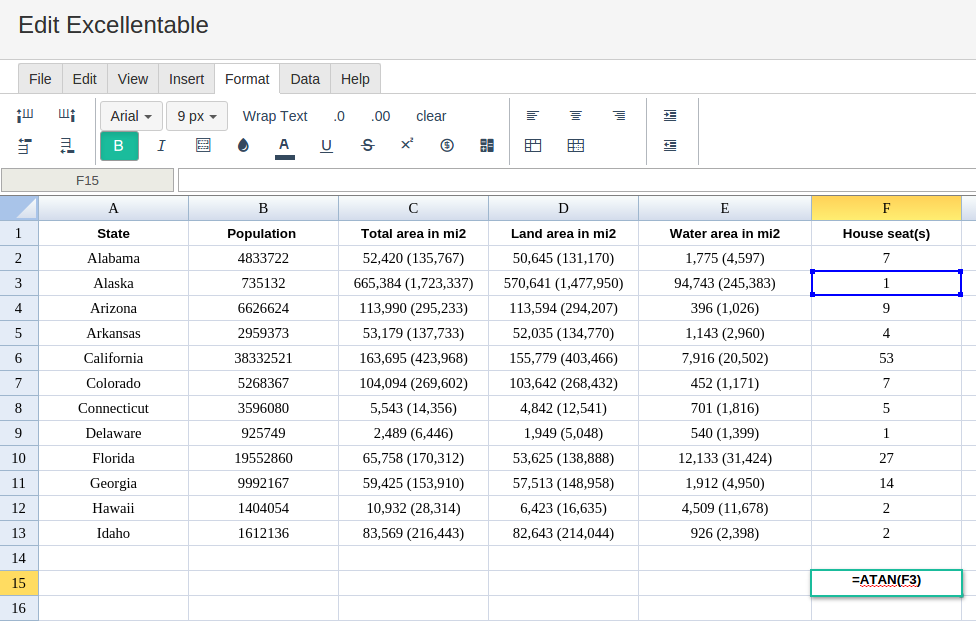Click the cell borders icon
976x621 pixels.
pos(203,146)
